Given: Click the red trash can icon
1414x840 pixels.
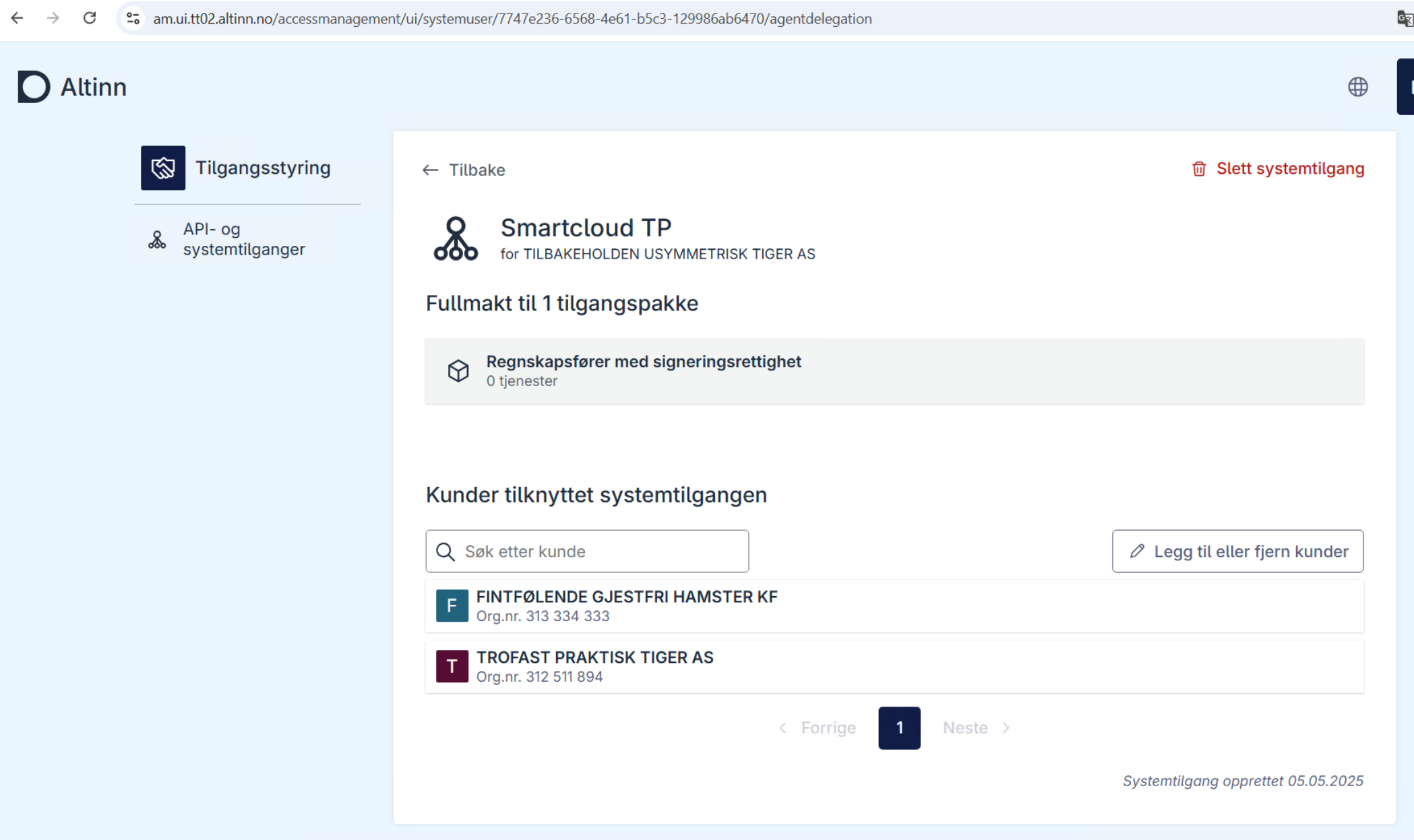Looking at the screenshot, I should (x=1199, y=169).
